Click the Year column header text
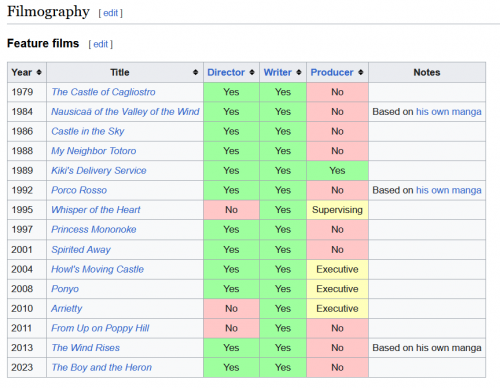 (x=22, y=72)
